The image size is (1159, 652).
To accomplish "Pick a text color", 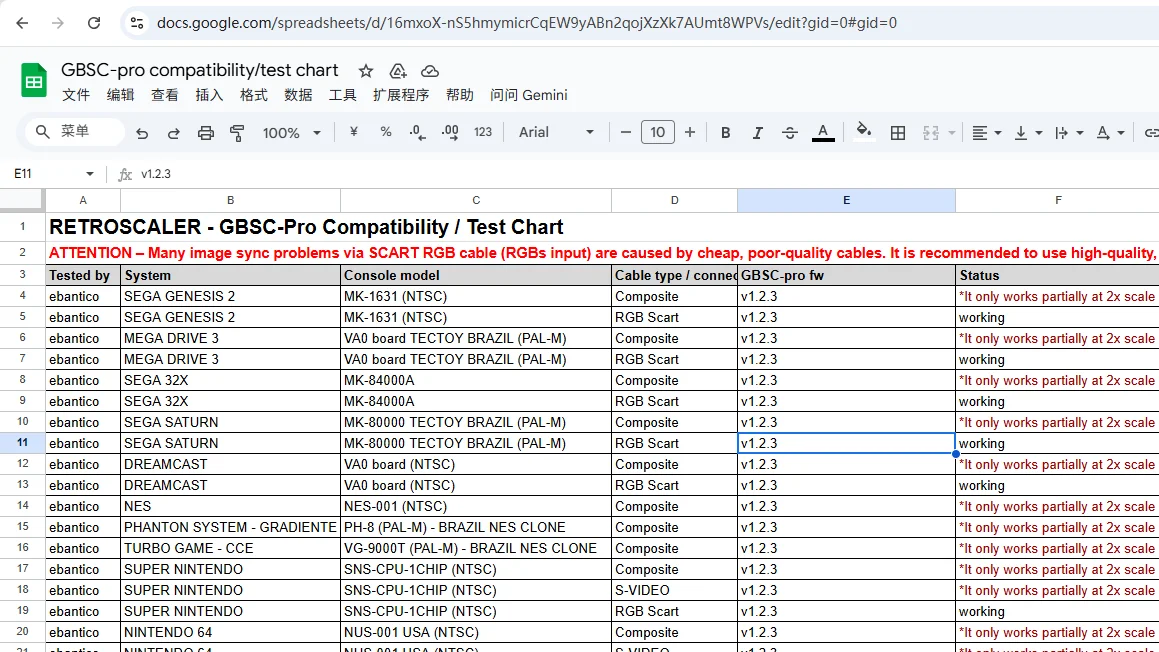I will coord(823,133).
